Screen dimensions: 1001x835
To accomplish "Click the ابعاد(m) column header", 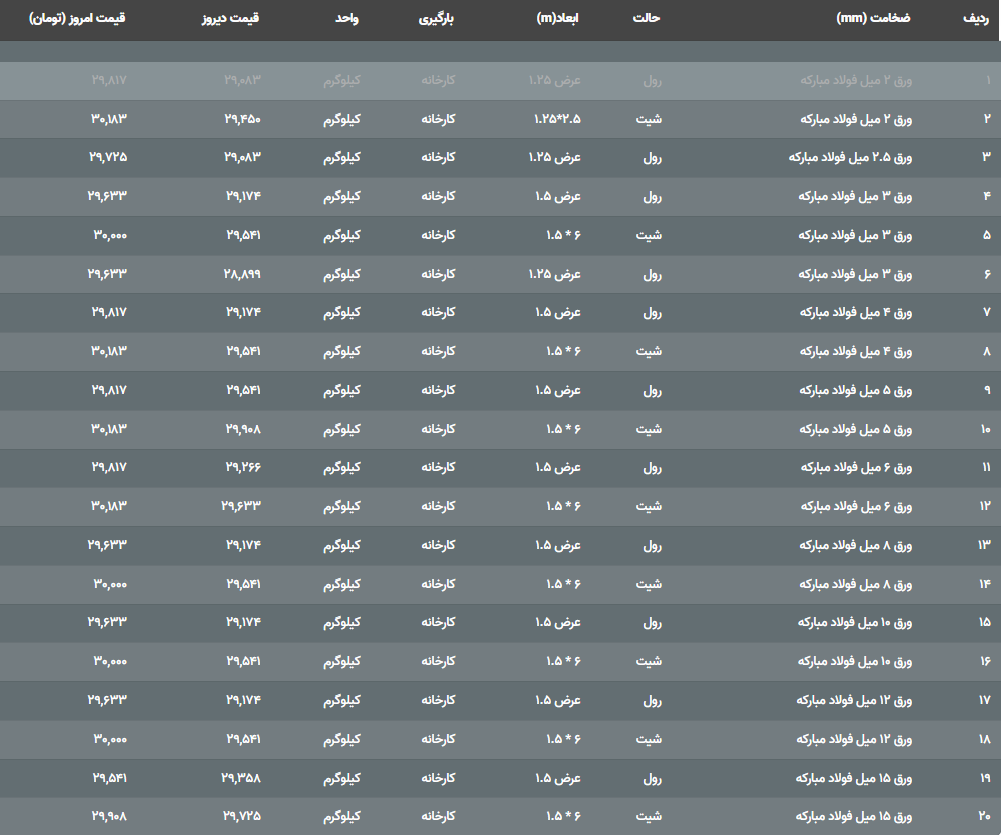I will pyautogui.click(x=560, y=19).
